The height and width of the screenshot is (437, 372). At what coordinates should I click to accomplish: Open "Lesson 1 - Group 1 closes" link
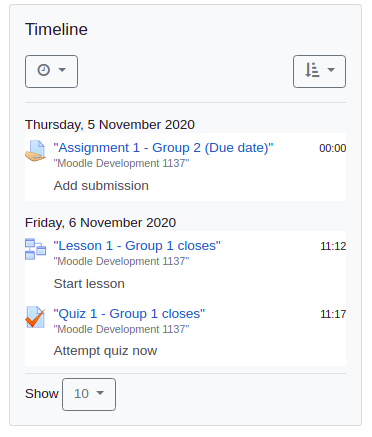pyautogui.click(x=137, y=246)
